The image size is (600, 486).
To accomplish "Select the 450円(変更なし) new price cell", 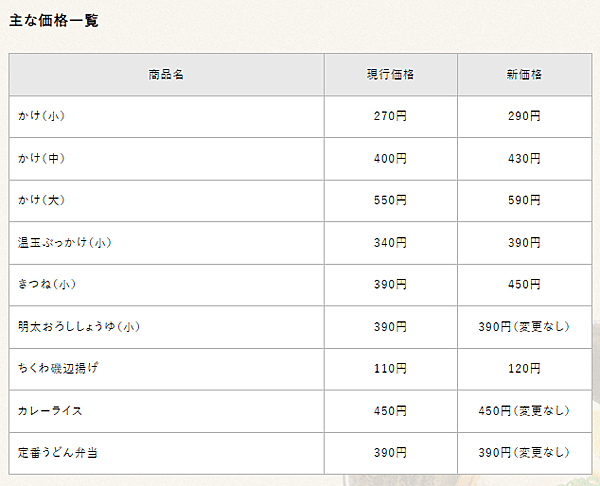I will 524,411.
